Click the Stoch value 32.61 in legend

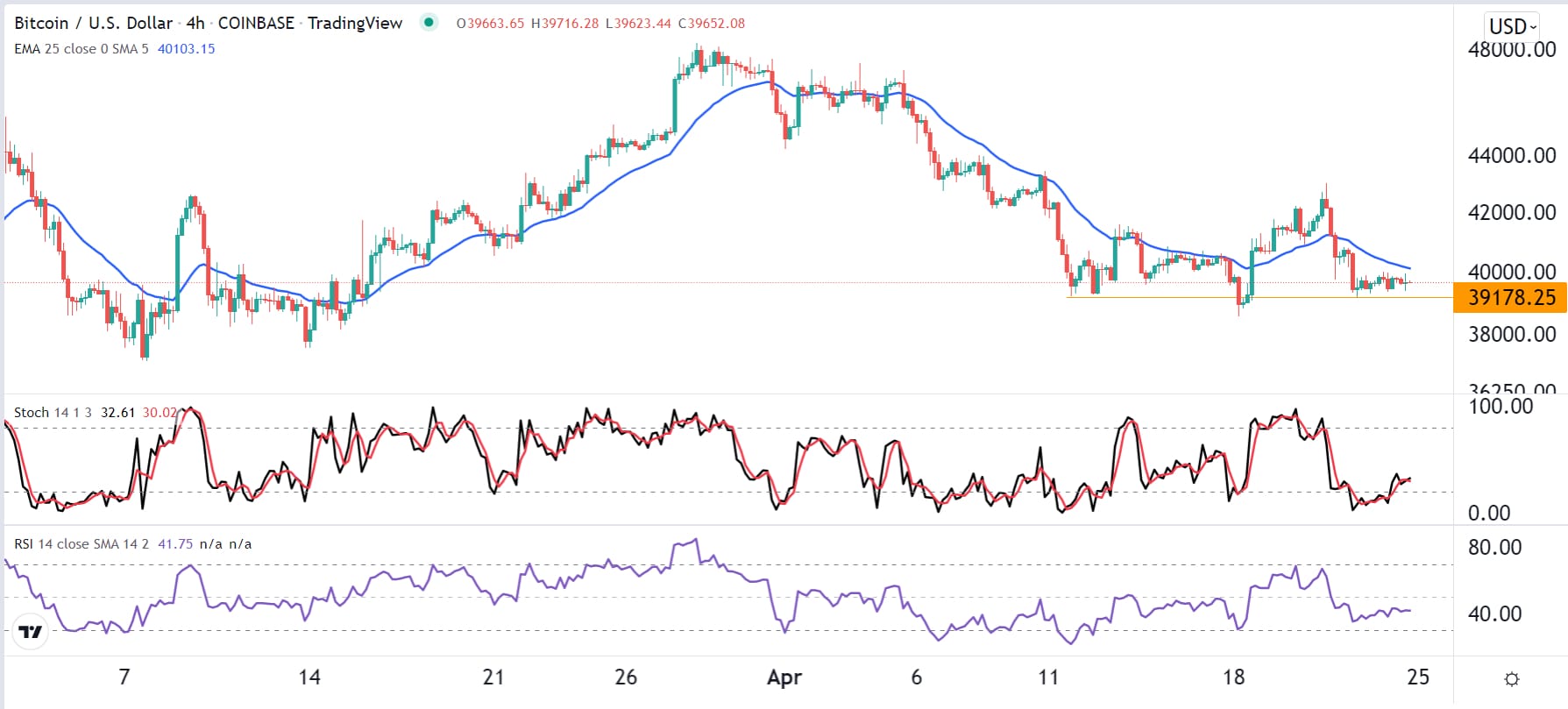coord(118,412)
